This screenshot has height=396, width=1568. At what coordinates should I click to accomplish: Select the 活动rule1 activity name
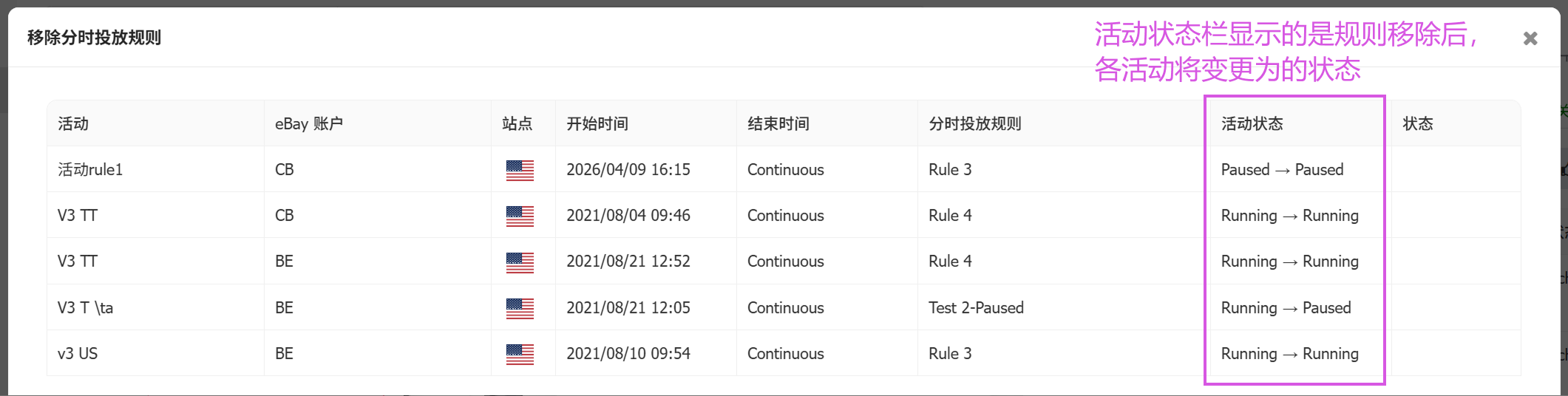coord(90,170)
